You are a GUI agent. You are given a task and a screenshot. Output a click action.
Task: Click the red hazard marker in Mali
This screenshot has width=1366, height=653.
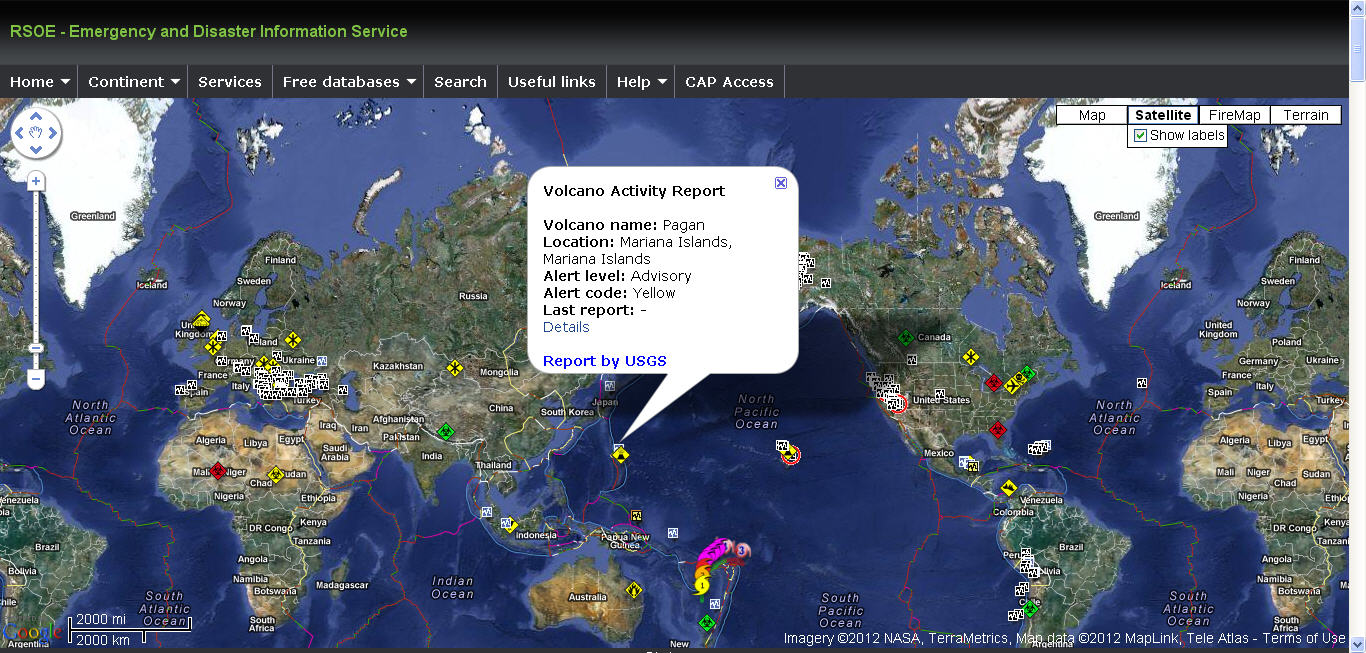point(219,471)
